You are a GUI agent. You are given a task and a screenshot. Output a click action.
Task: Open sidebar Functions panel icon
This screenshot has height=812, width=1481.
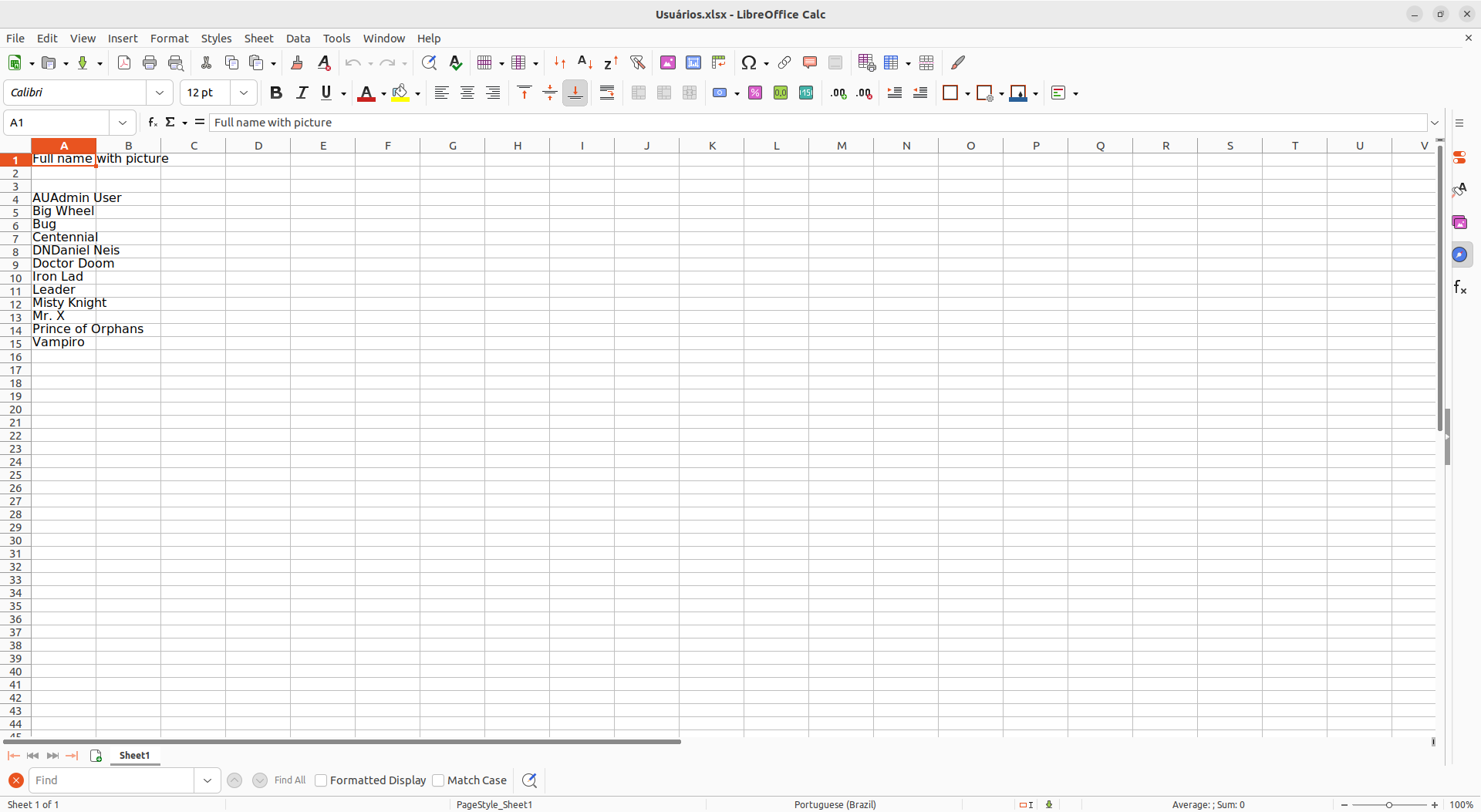point(1460,287)
